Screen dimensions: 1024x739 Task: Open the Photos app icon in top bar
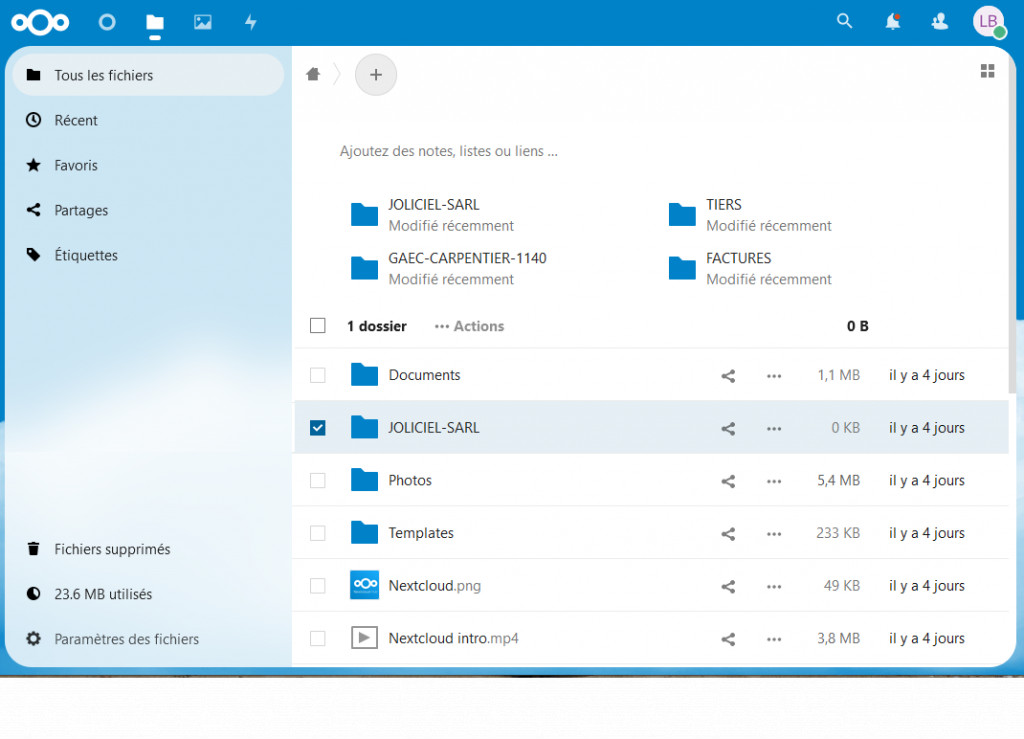tap(203, 22)
